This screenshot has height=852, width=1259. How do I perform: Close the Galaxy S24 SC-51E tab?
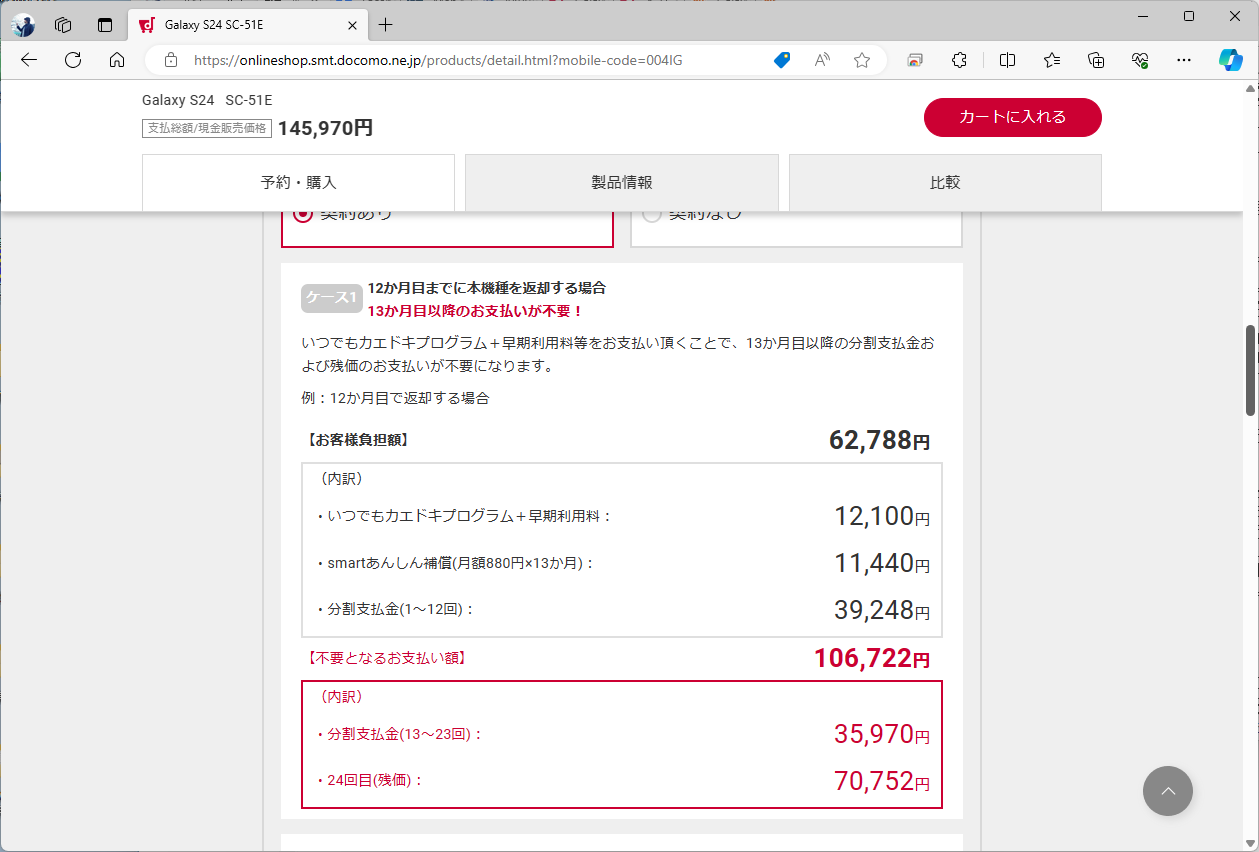pyautogui.click(x=352, y=25)
